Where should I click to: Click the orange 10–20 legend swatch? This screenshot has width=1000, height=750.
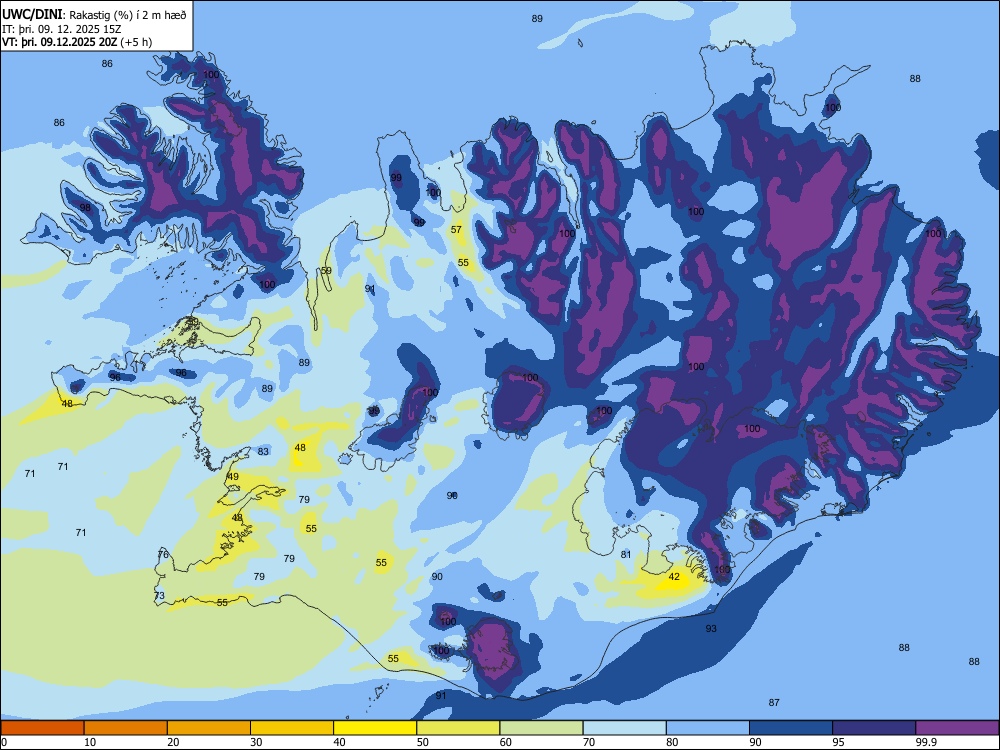coord(126,728)
